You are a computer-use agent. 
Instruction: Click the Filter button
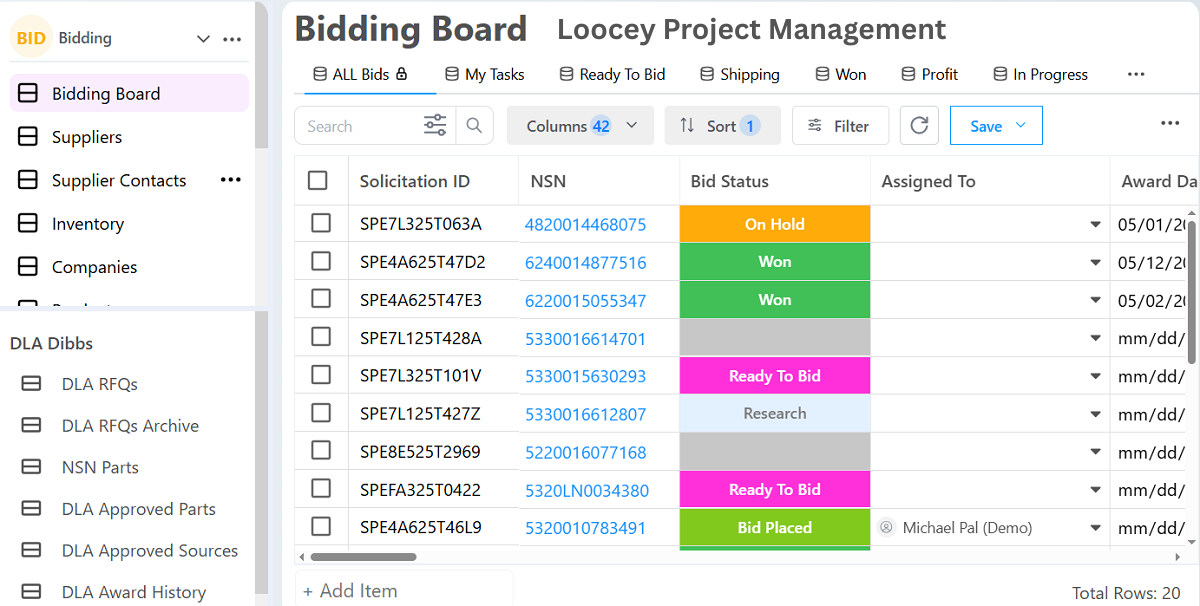pyautogui.click(x=840, y=126)
